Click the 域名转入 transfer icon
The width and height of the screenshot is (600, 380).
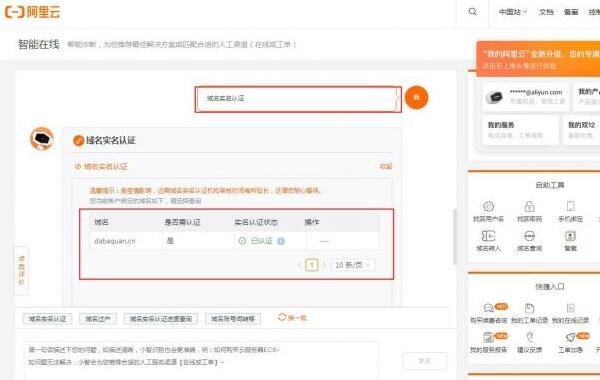[488, 236]
